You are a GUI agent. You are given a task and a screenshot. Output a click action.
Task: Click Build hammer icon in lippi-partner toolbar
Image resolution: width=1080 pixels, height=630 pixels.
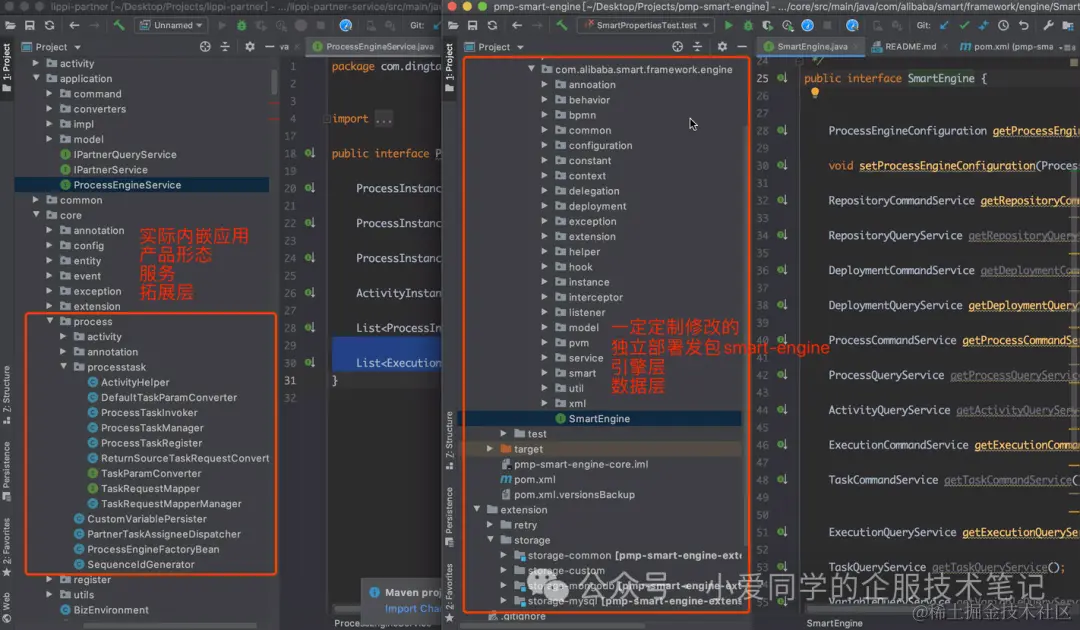click(119, 25)
